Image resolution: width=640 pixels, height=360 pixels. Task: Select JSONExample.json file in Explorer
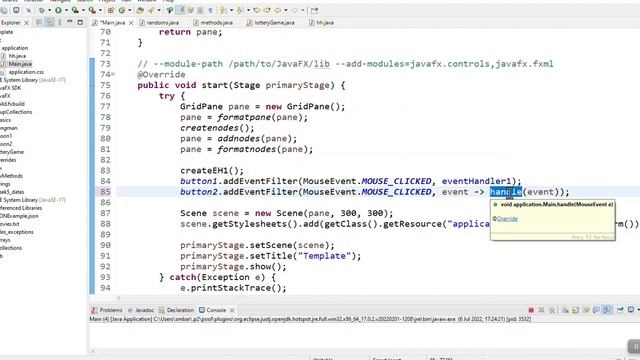[x=19, y=216]
